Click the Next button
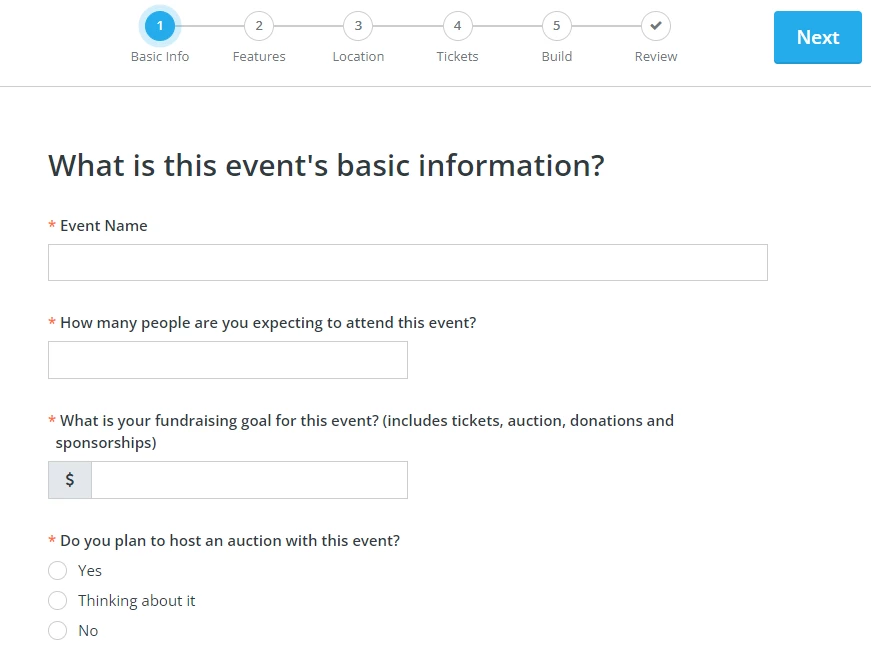 (817, 37)
